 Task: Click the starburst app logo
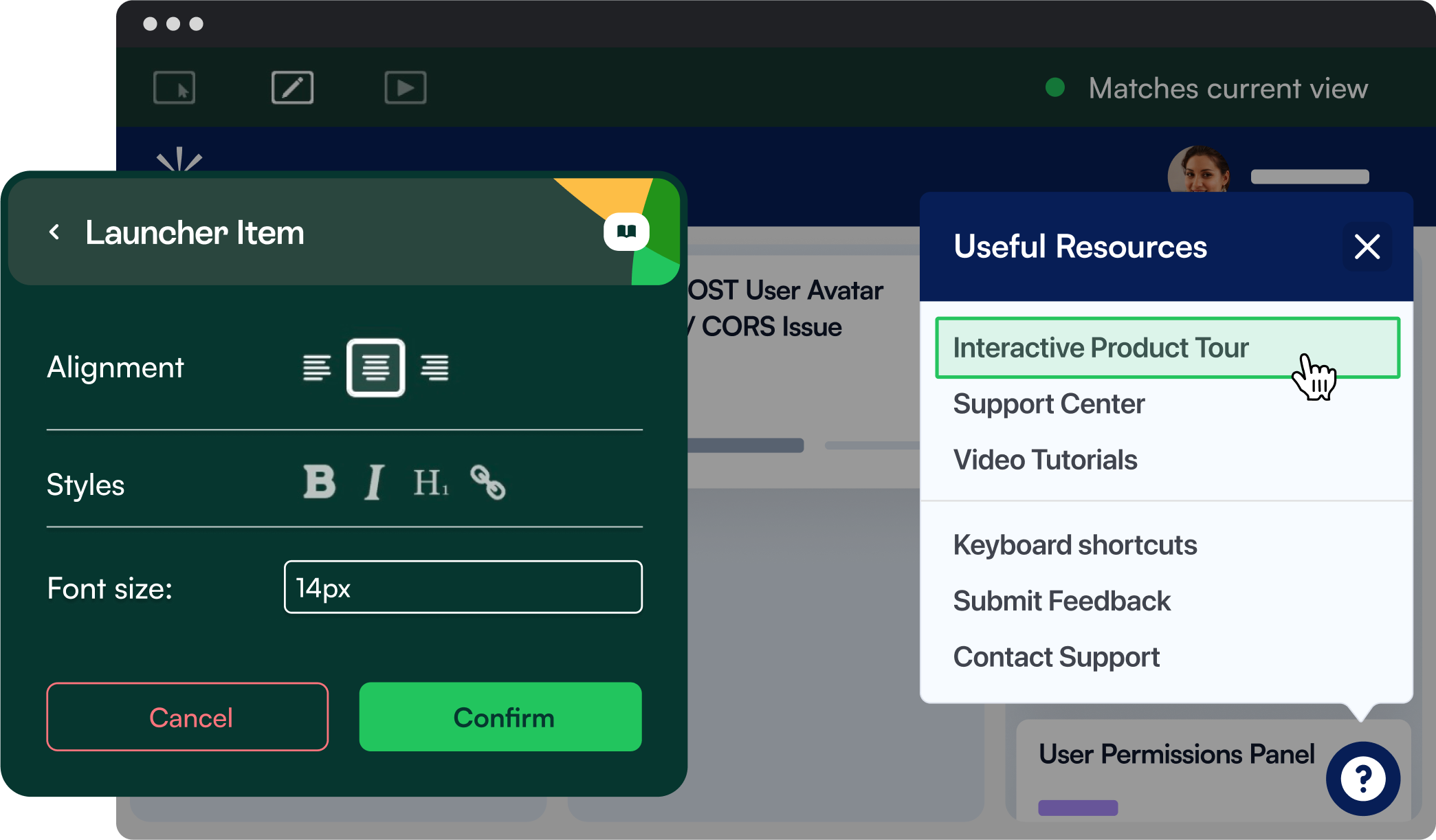(x=179, y=159)
